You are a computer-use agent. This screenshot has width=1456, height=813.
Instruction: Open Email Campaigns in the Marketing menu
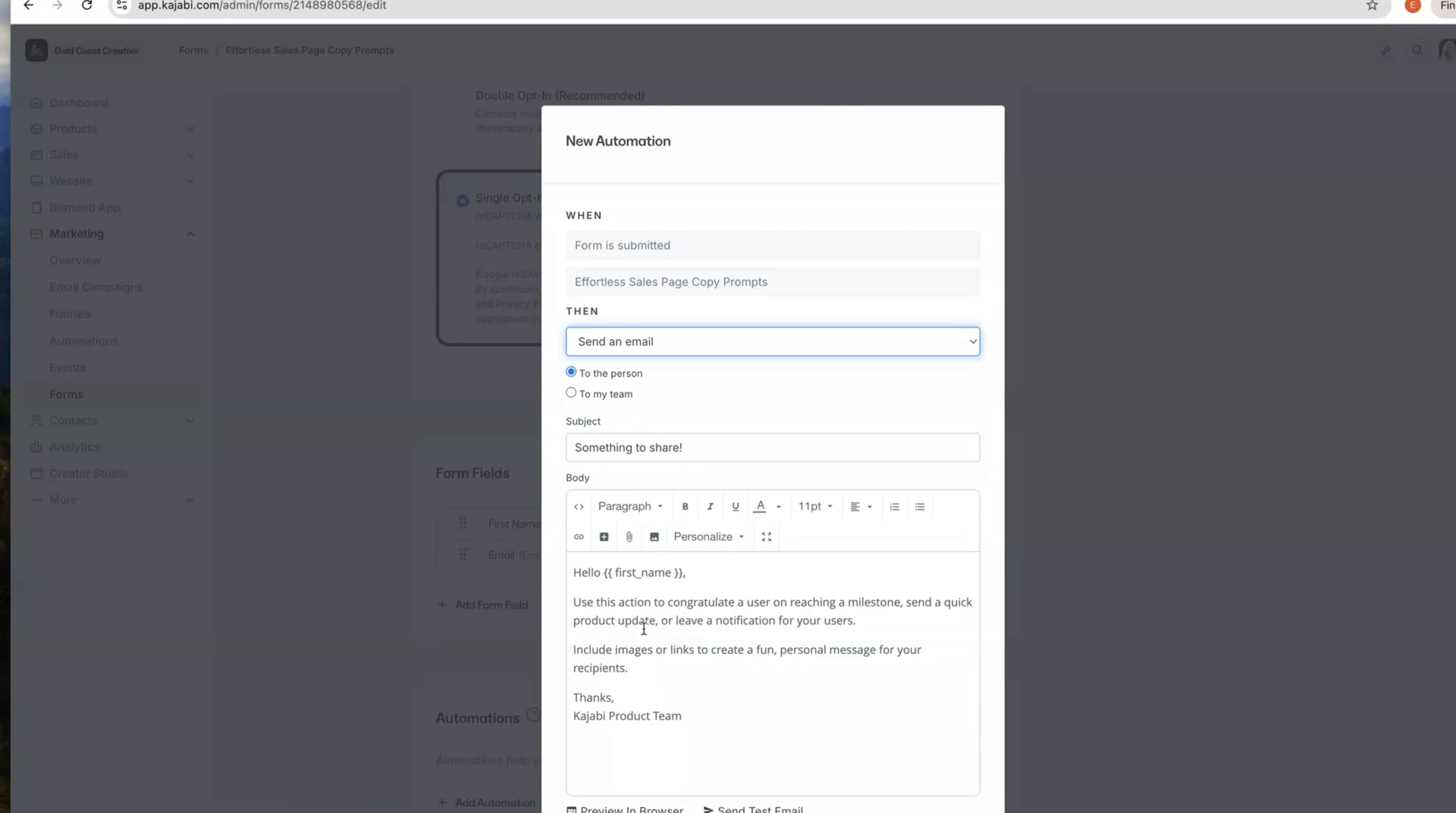95,287
